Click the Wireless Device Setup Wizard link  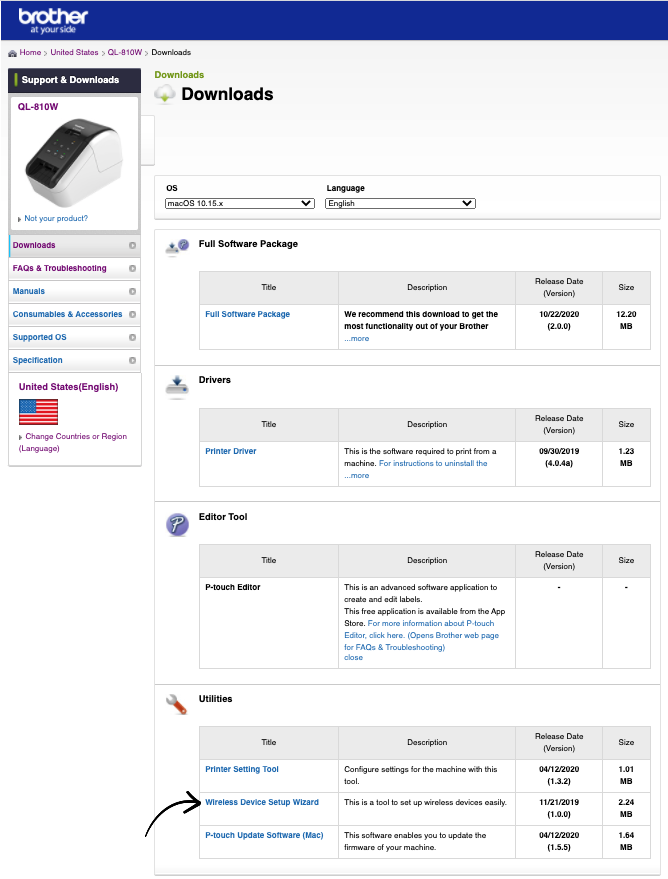262,802
